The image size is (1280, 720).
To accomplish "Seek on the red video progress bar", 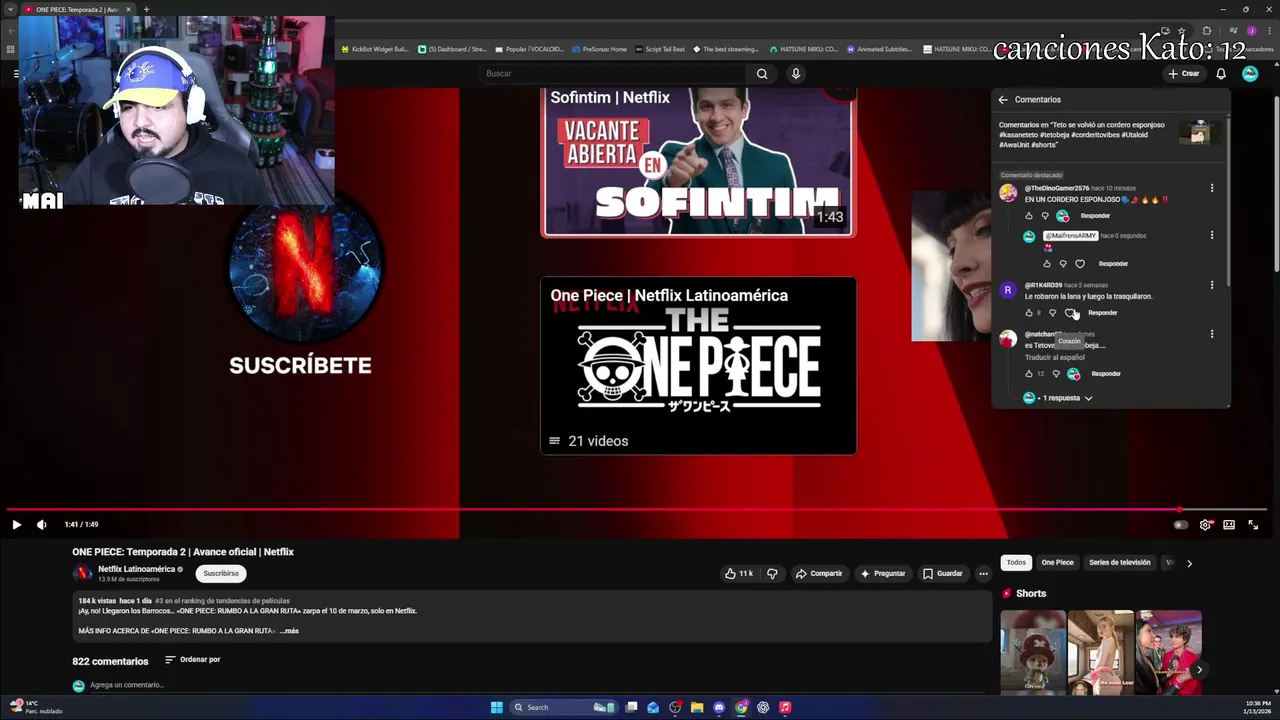I will coord(636,510).
